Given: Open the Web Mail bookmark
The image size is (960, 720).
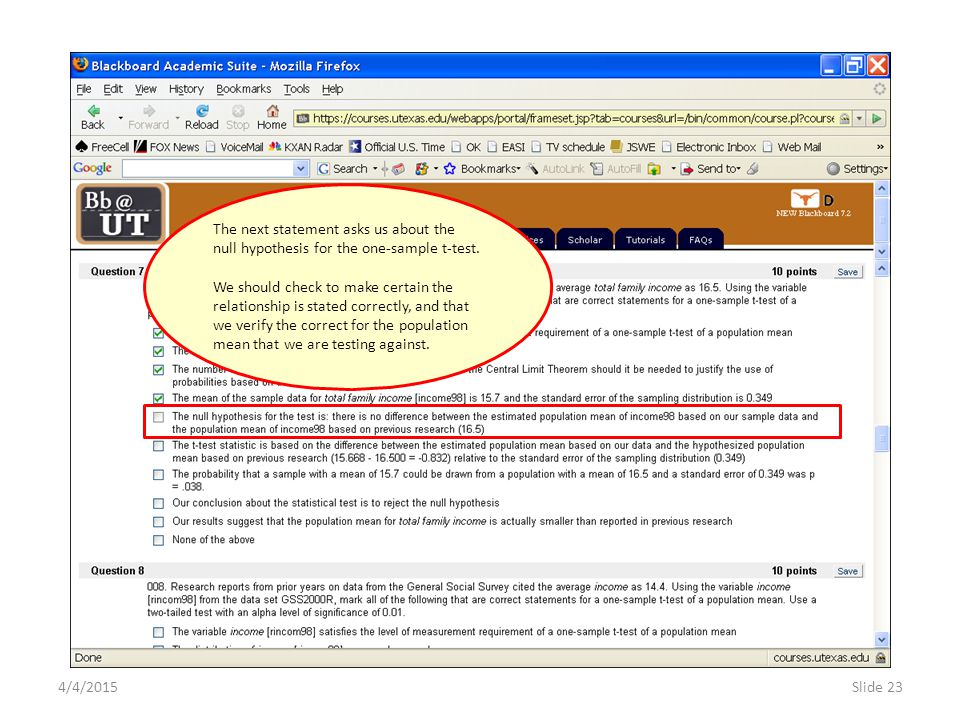Looking at the screenshot, I should coord(792,147).
